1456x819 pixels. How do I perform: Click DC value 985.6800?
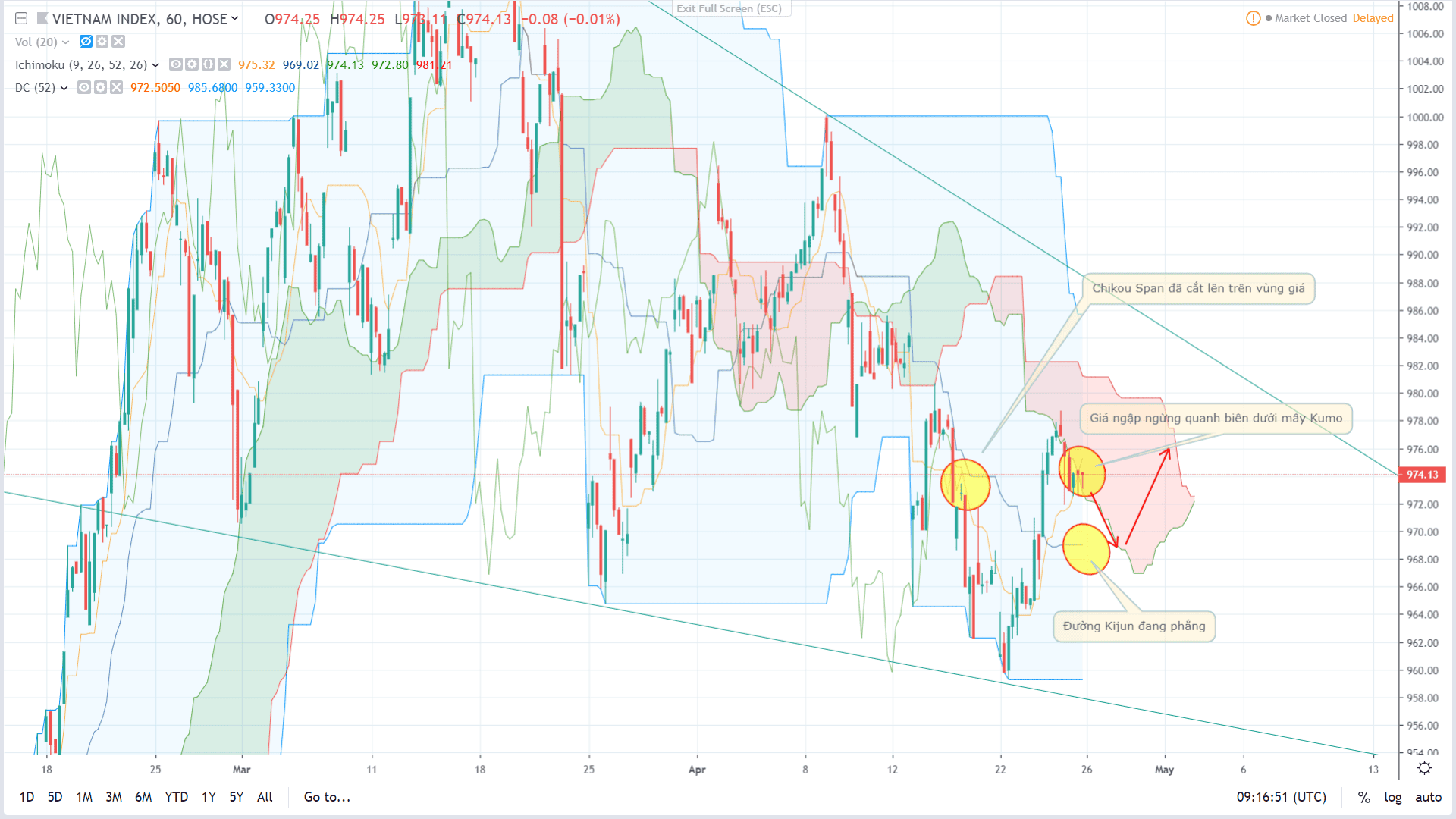(213, 88)
